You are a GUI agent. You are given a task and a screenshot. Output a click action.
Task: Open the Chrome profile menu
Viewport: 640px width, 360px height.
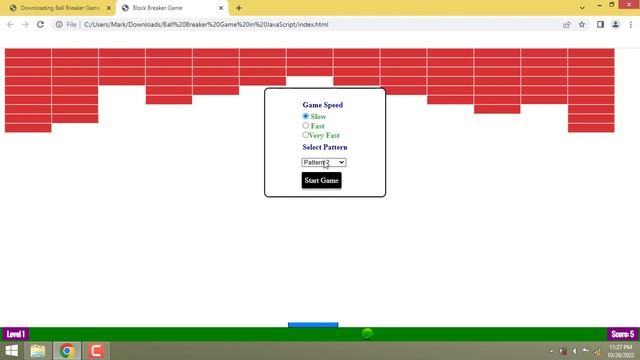616,24
